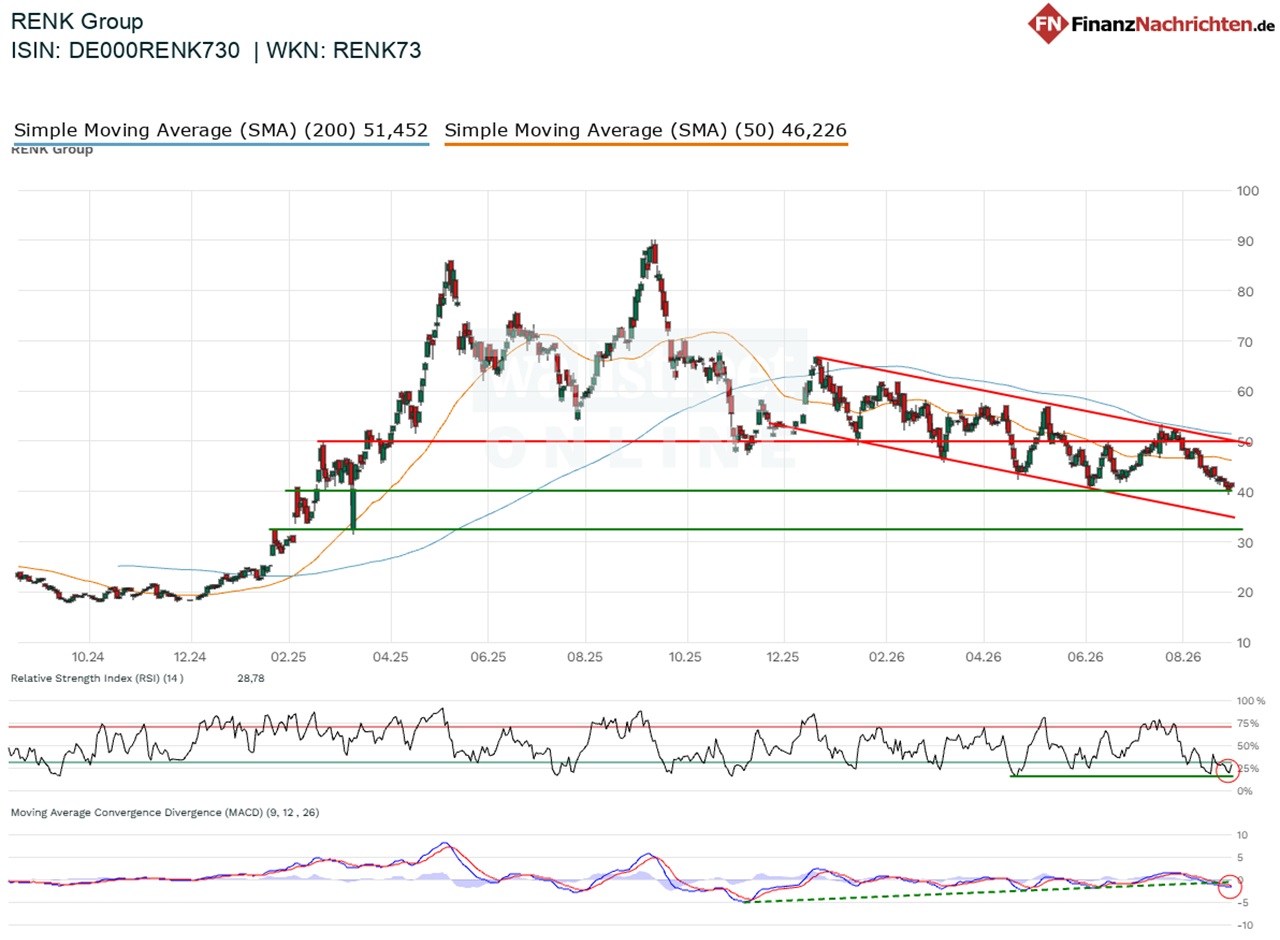1280x940 pixels.
Task: Click the 12.24 date axis label
Action: click(x=189, y=657)
